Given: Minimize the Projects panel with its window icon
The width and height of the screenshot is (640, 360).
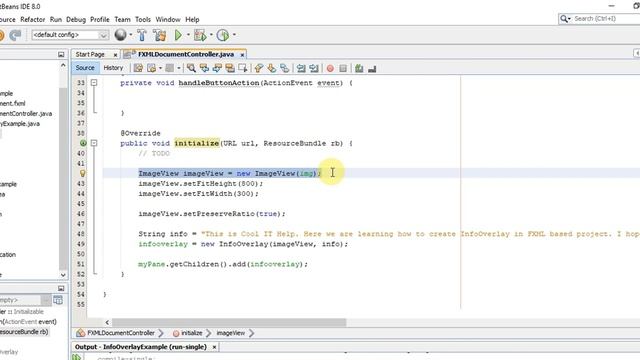Looking at the screenshot, I should coord(61,54).
